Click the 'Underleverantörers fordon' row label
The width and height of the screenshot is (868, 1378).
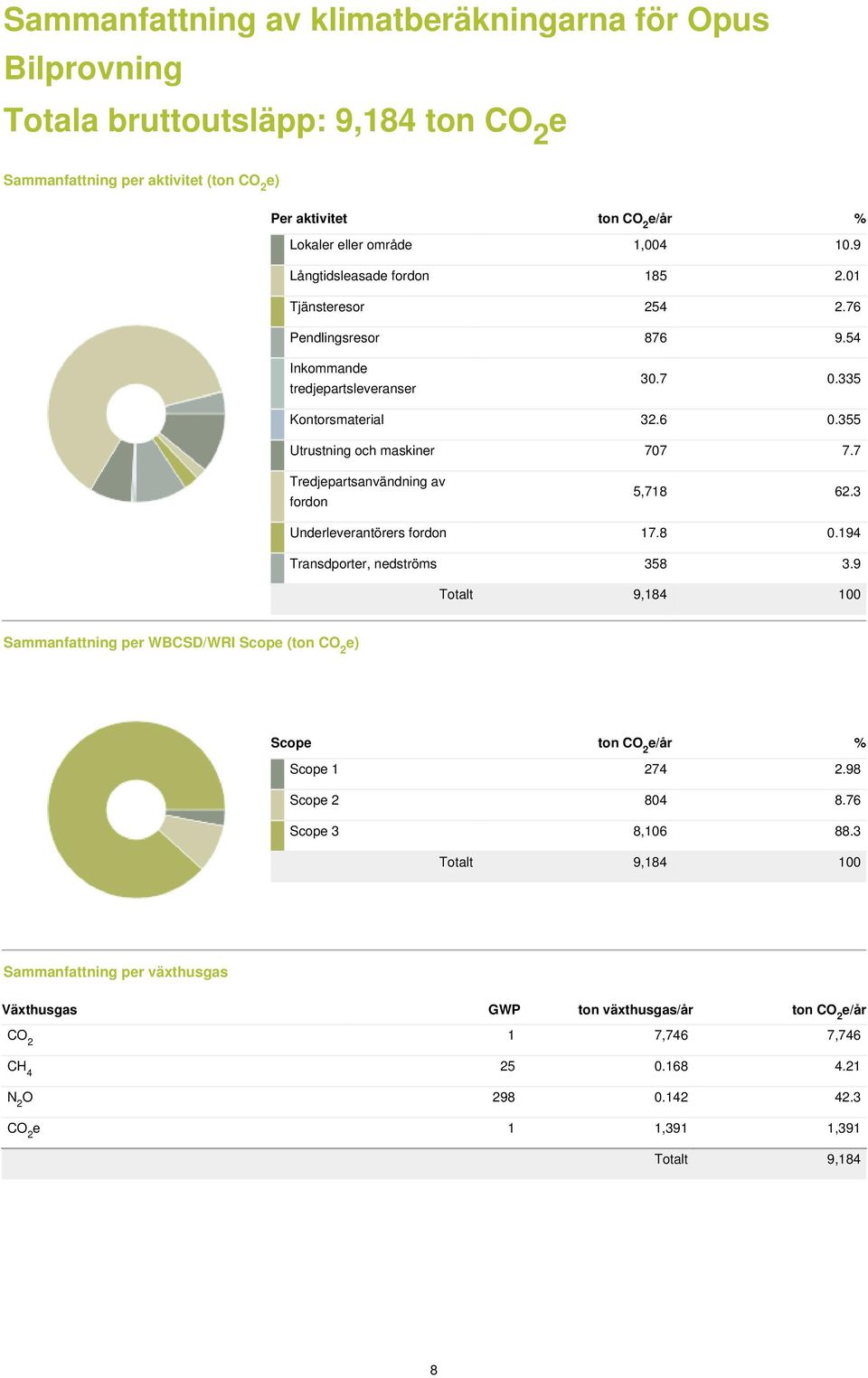tap(368, 533)
